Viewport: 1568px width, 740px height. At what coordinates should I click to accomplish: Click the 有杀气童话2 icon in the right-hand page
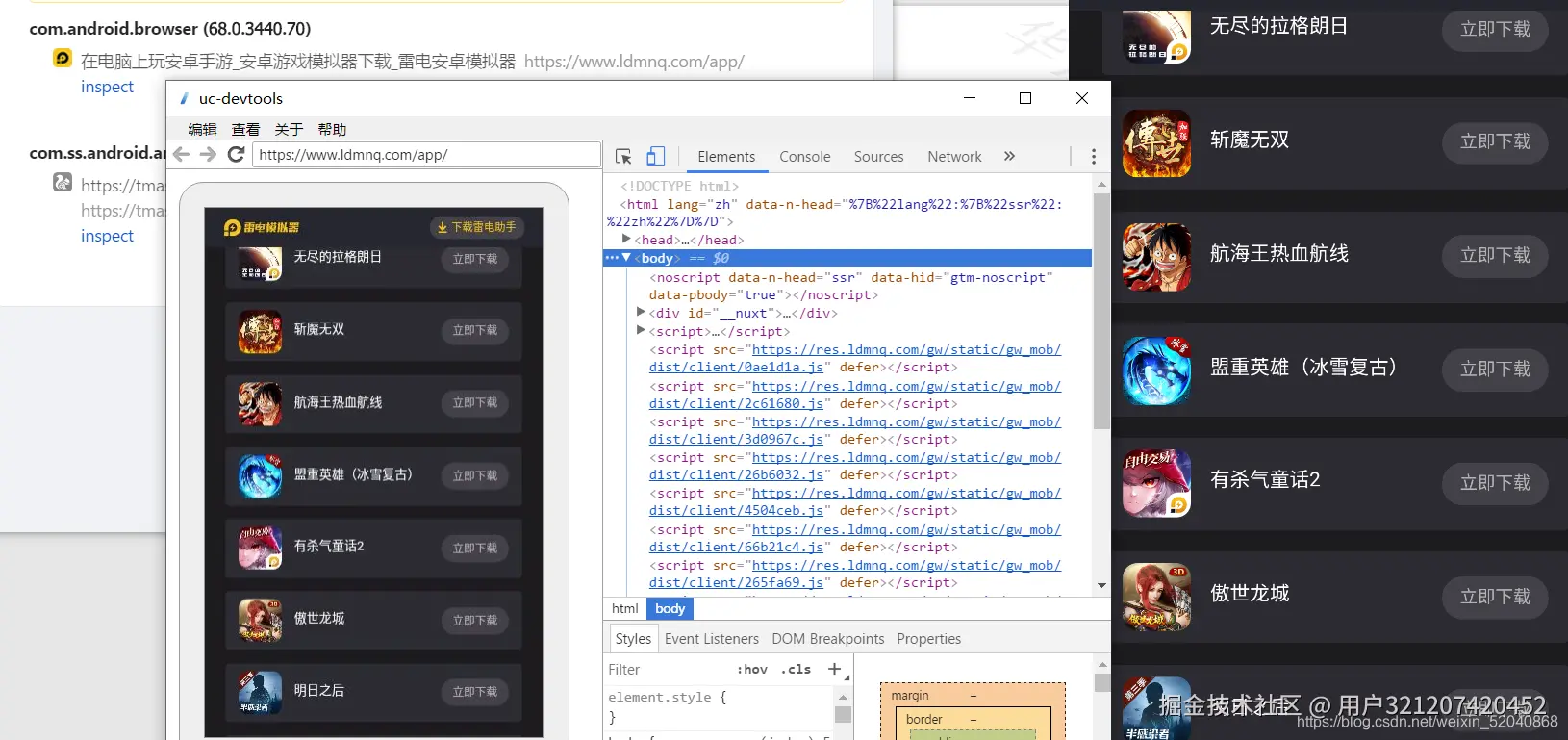click(x=1156, y=484)
